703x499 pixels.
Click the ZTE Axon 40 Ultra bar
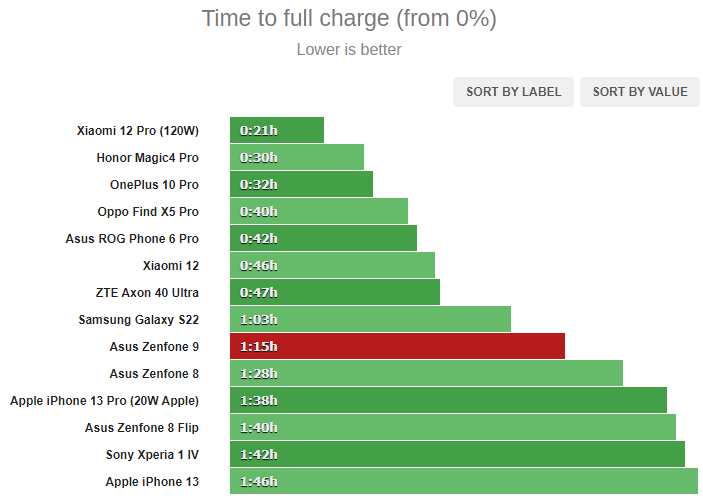[335, 292]
